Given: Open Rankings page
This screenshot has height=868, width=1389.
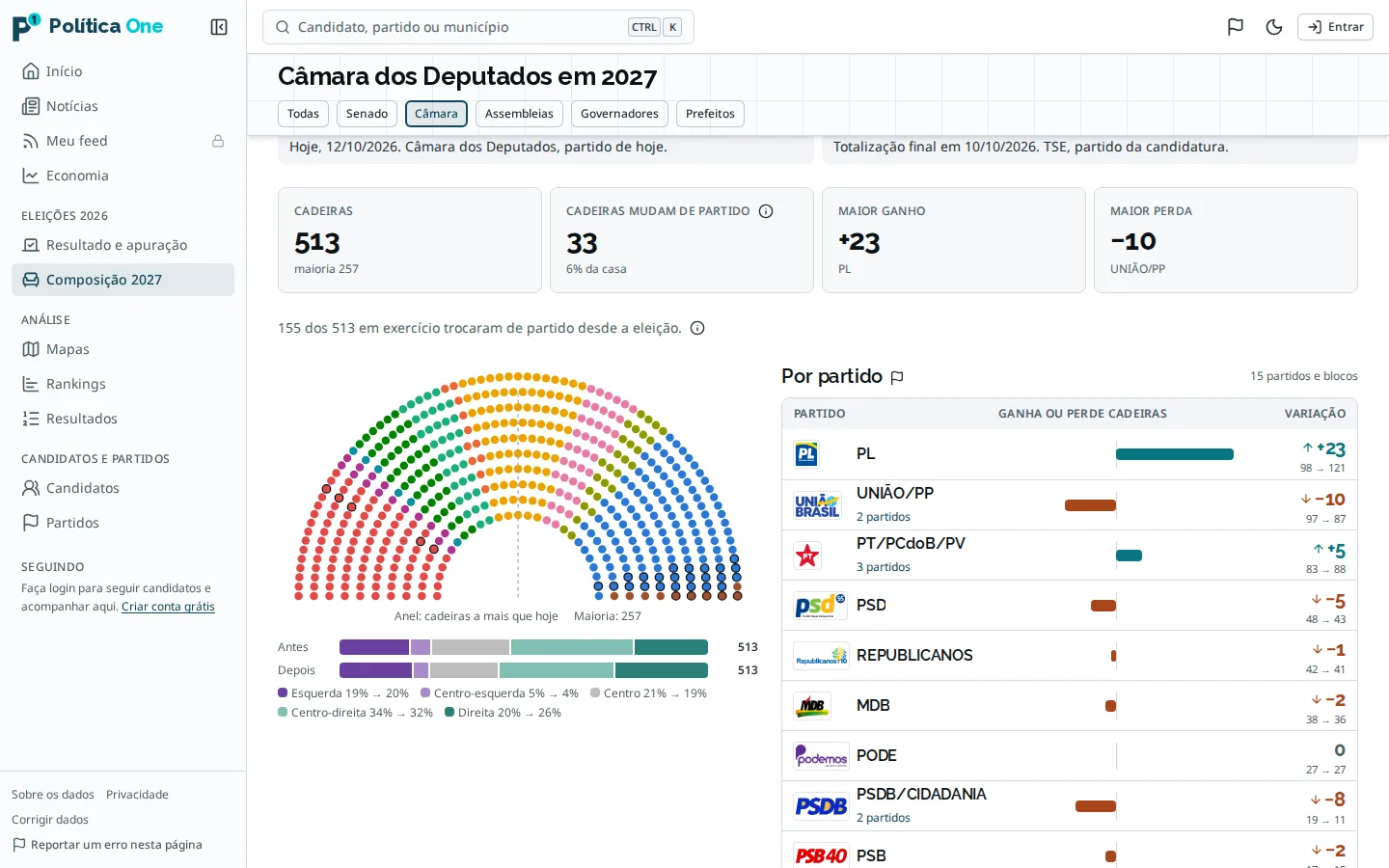Looking at the screenshot, I should [x=123, y=384].
